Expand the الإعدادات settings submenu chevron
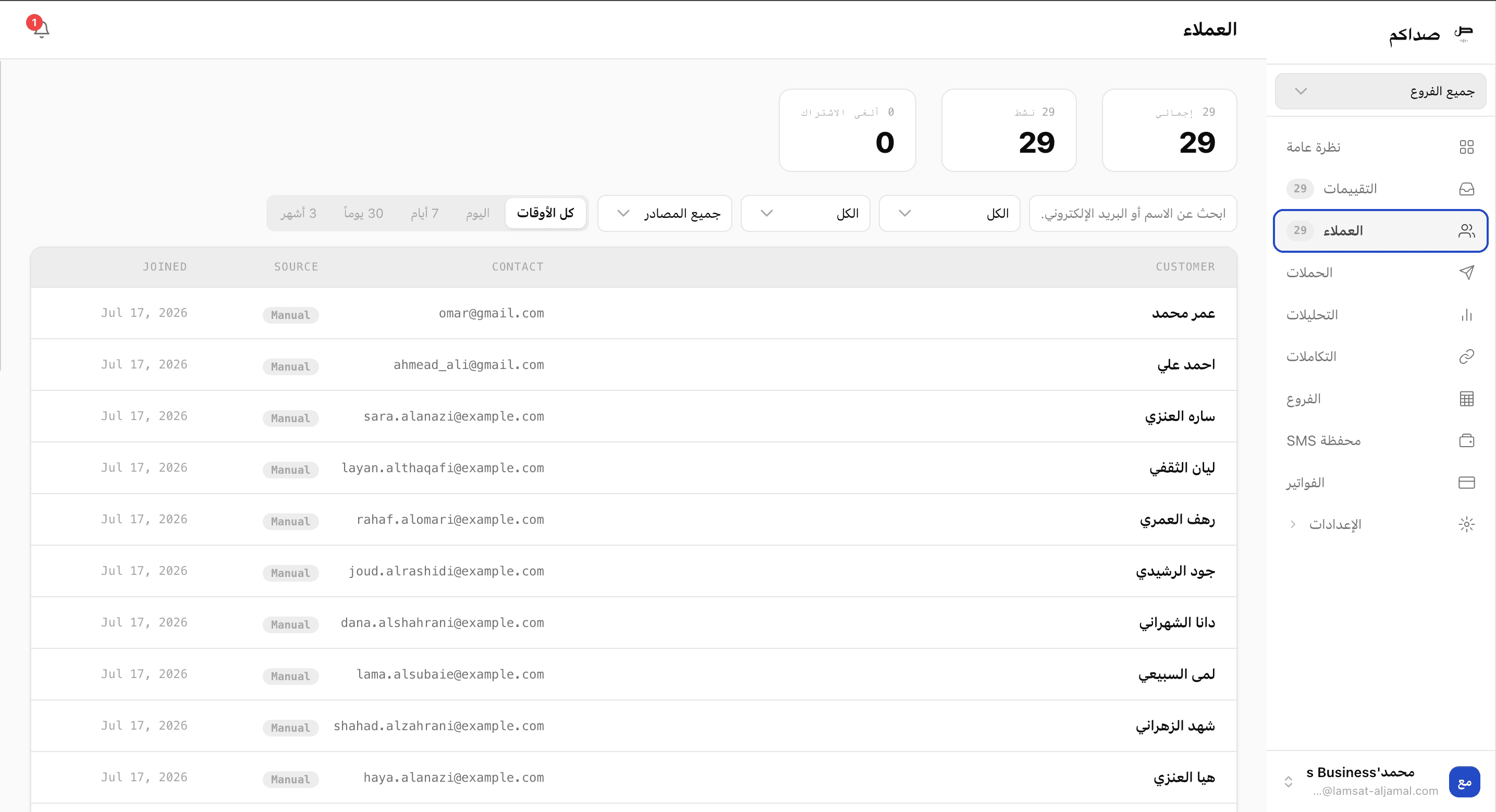 1293,524
